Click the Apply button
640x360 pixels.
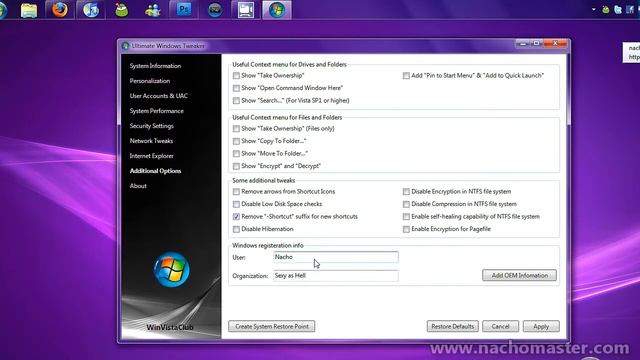pyautogui.click(x=541, y=326)
